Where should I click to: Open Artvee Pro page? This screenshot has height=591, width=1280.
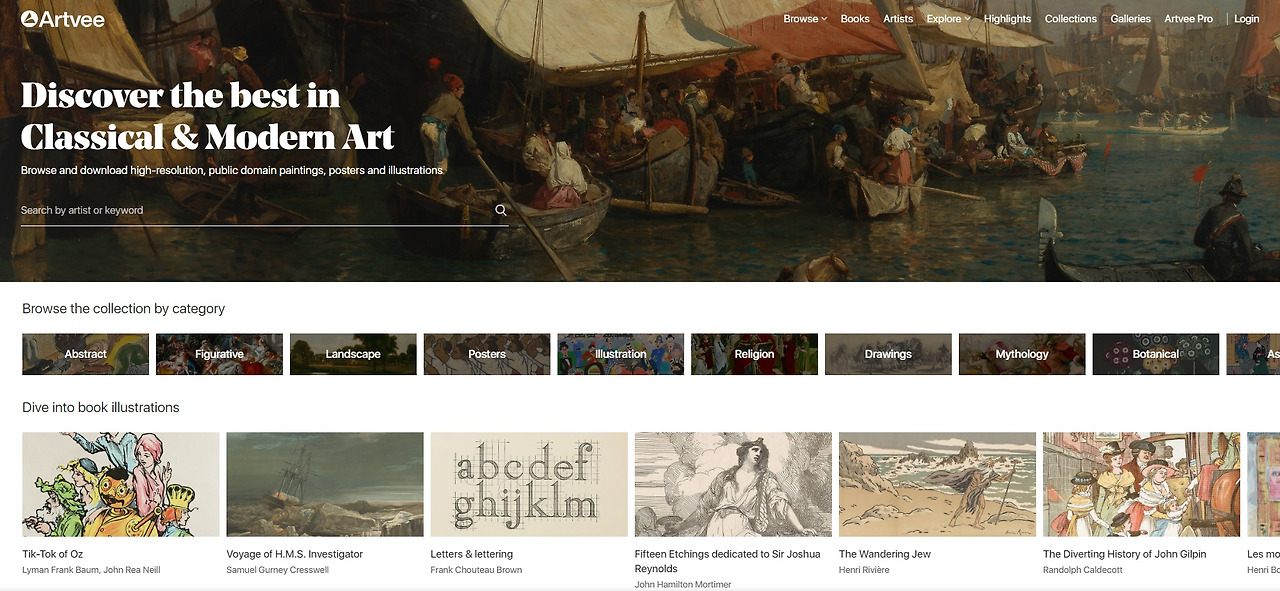pyautogui.click(x=1188, y=19)
